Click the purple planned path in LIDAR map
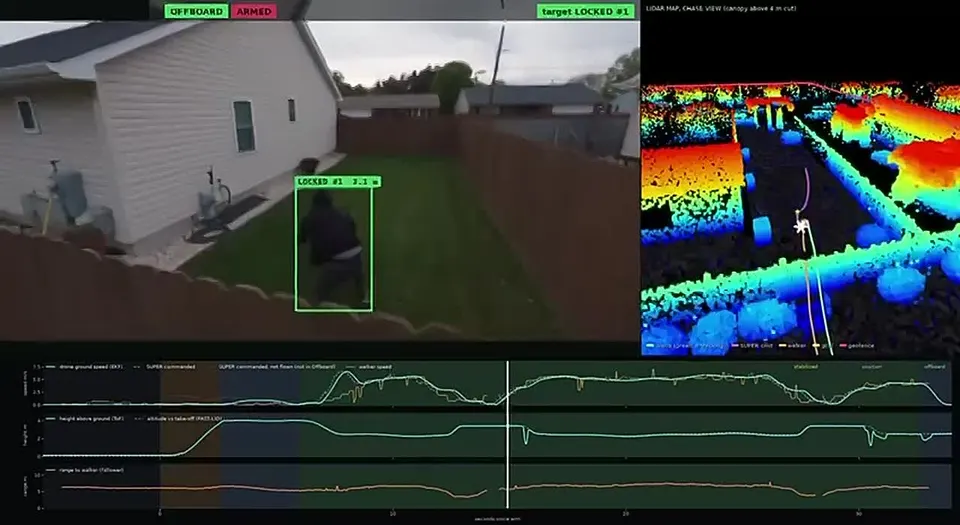The height and width of the screenshot is (525, 960). 808,190
